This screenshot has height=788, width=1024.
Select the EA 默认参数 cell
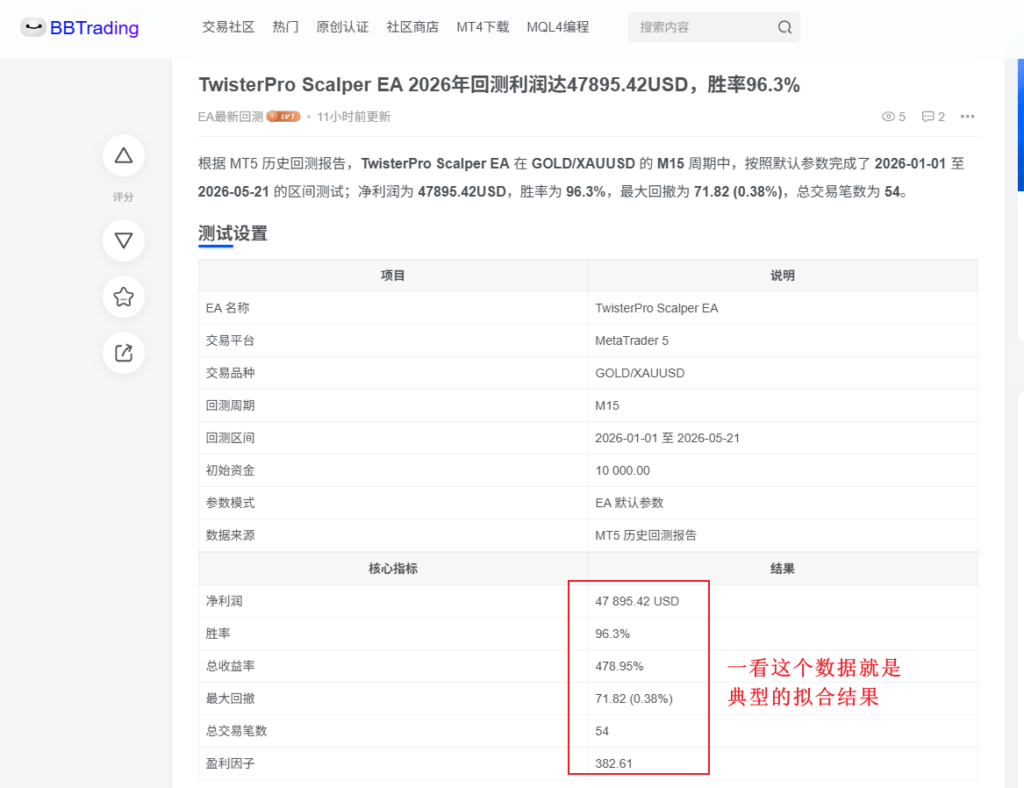pos(630,503)
